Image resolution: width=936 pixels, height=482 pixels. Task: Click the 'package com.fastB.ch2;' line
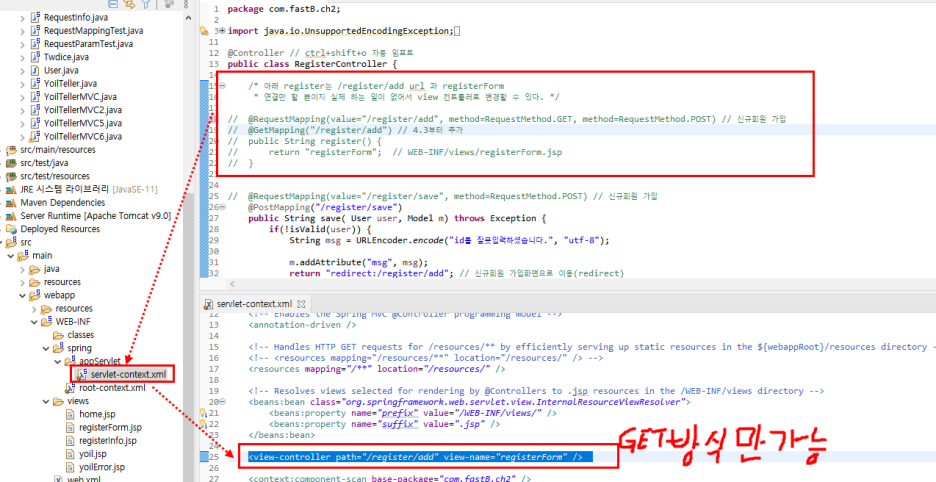point(283,9)
